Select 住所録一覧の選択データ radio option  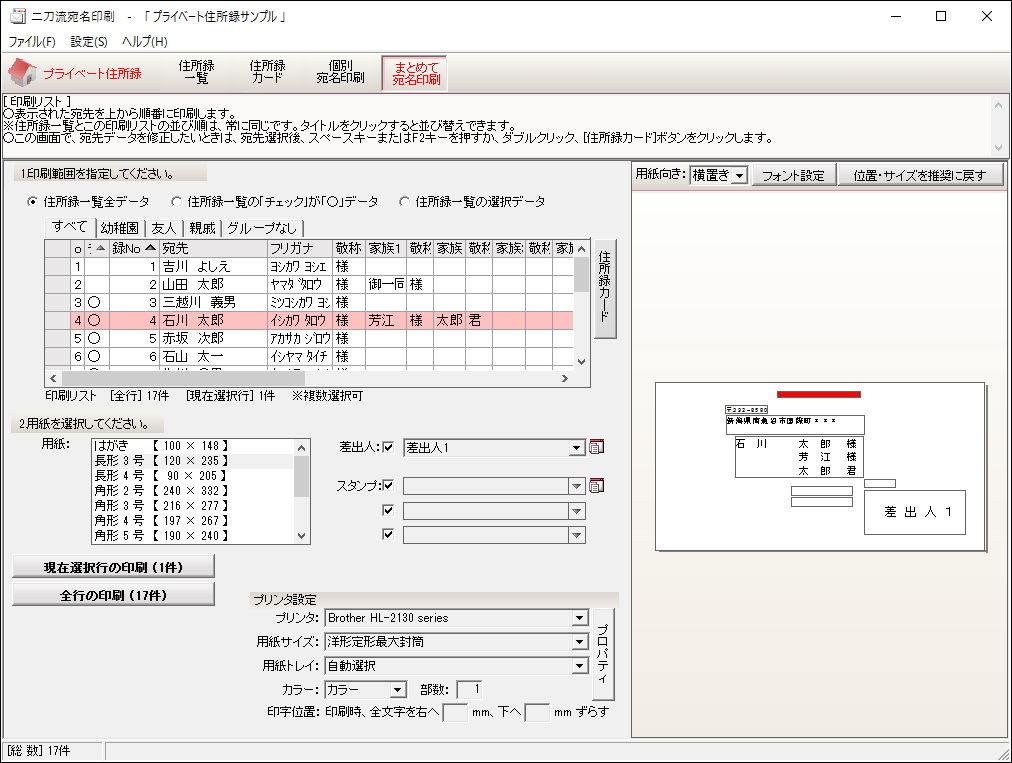coord(404,202)
